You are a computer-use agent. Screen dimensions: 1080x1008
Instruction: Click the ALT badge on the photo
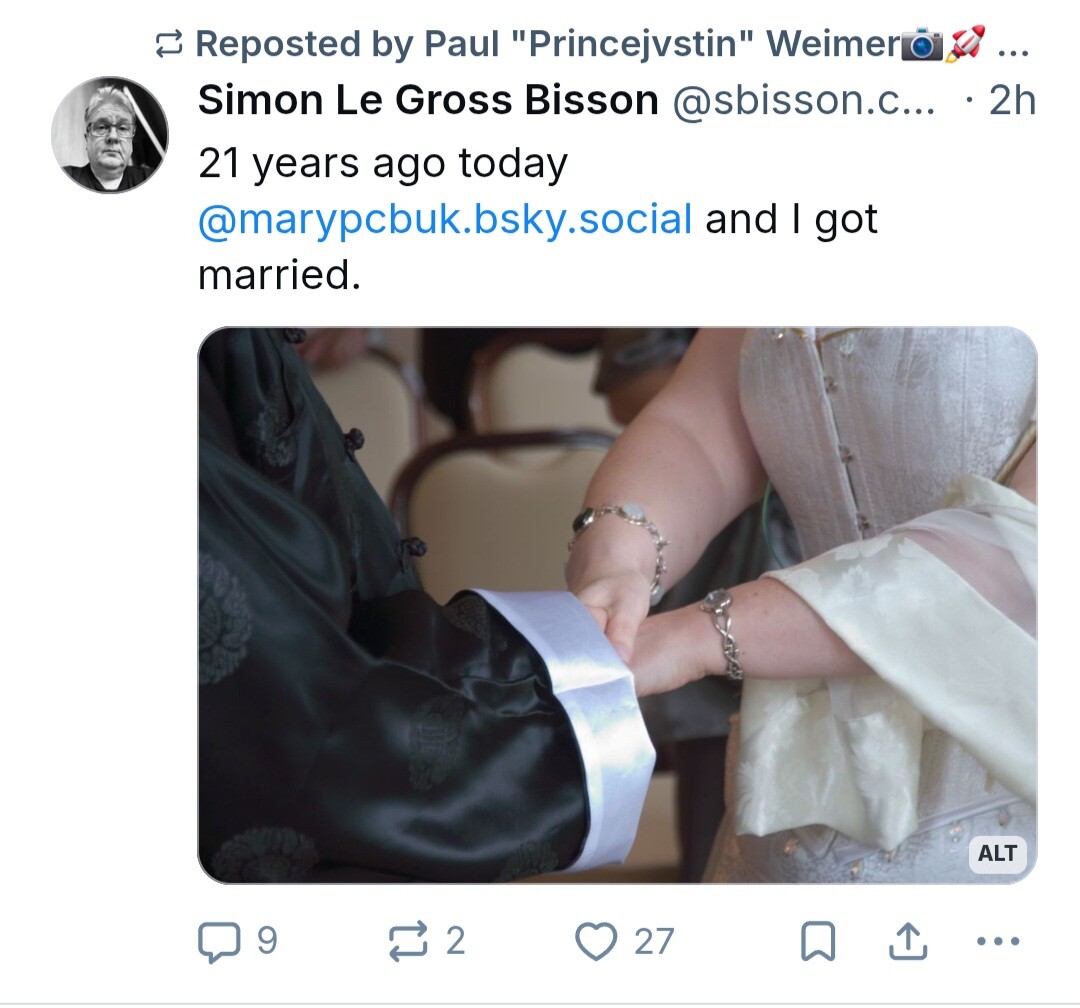pos(997,854)
